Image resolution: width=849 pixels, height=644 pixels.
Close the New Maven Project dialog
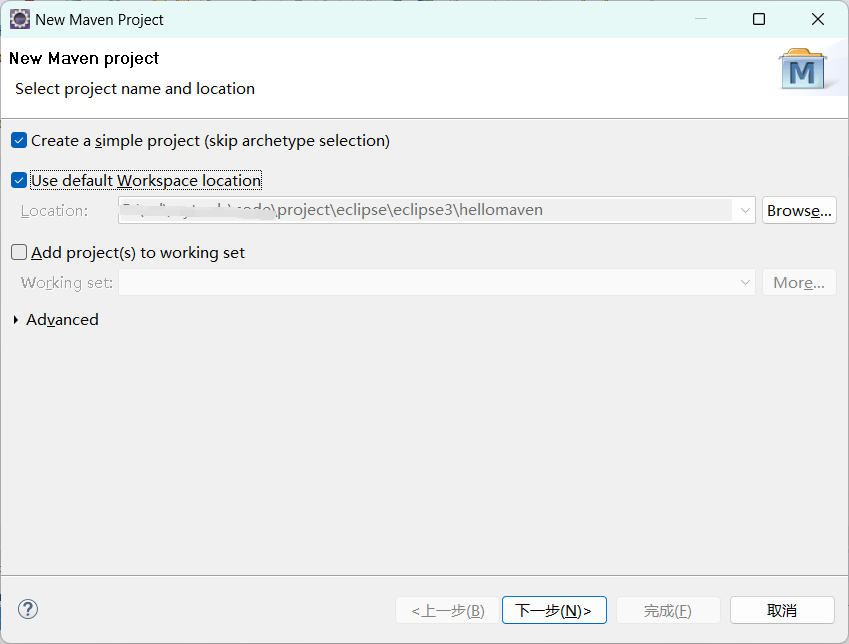coord(818,19)
